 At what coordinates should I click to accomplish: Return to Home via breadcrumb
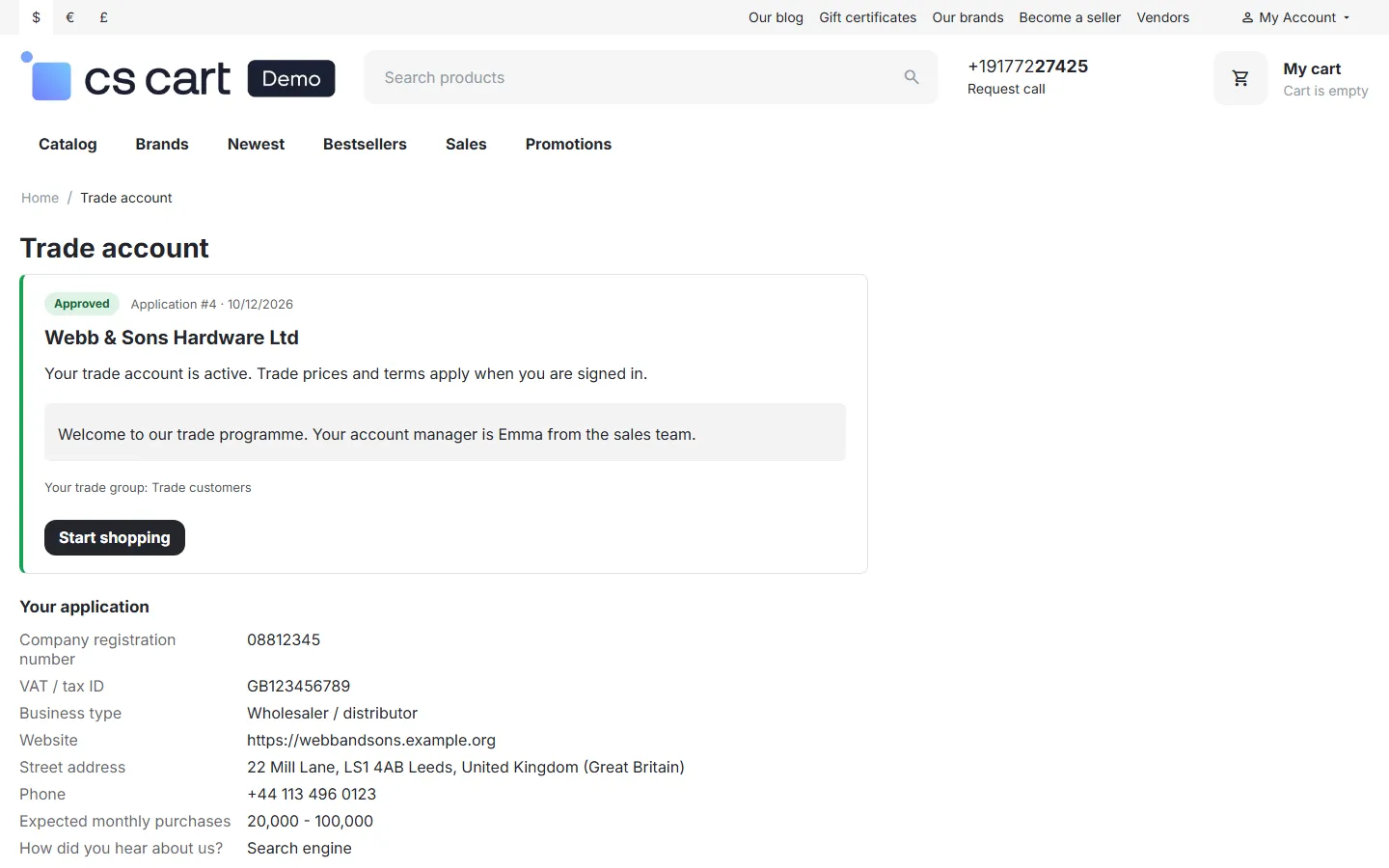click(40, 198)
